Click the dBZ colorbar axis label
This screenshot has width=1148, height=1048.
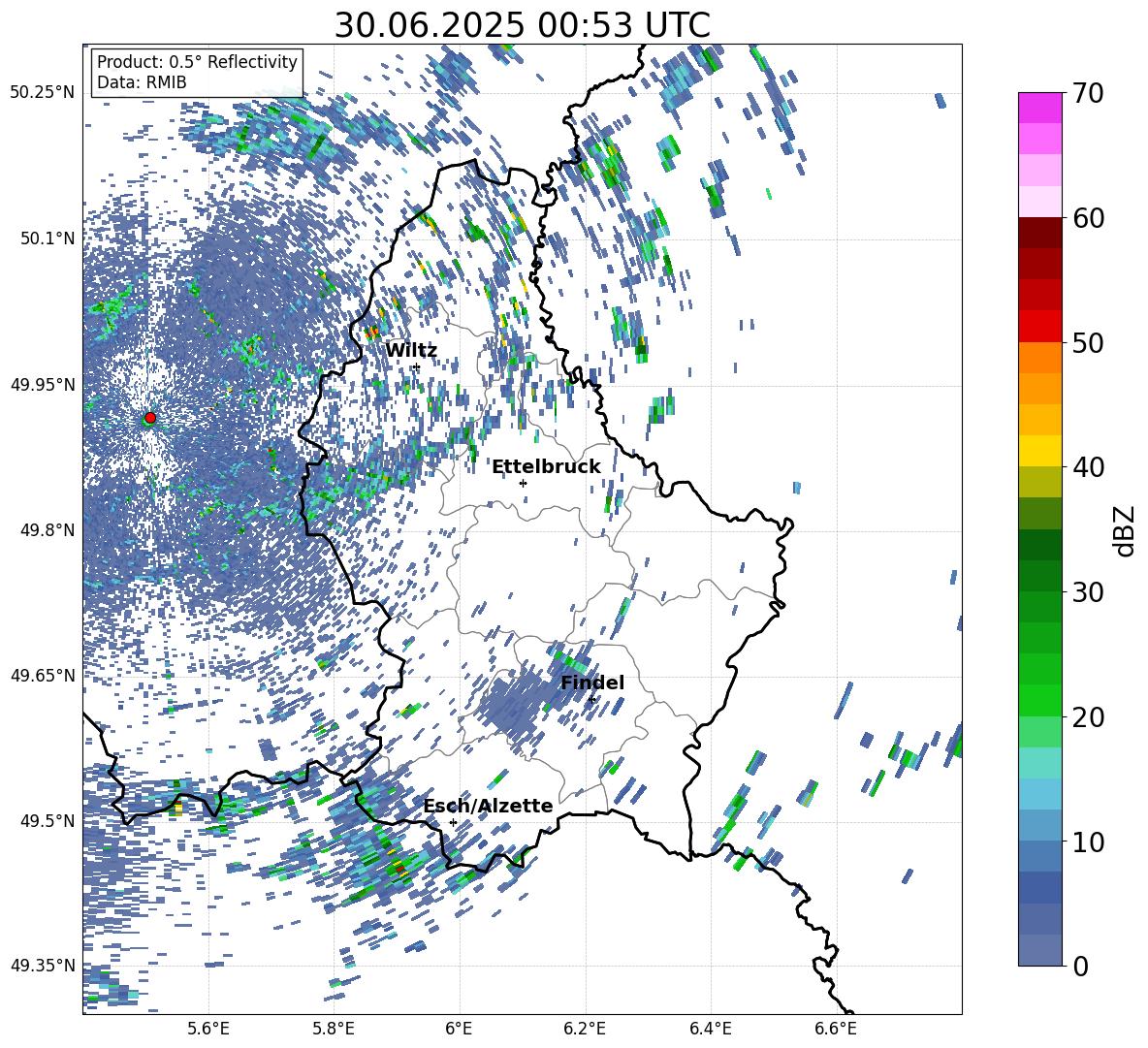(1126, 530)
